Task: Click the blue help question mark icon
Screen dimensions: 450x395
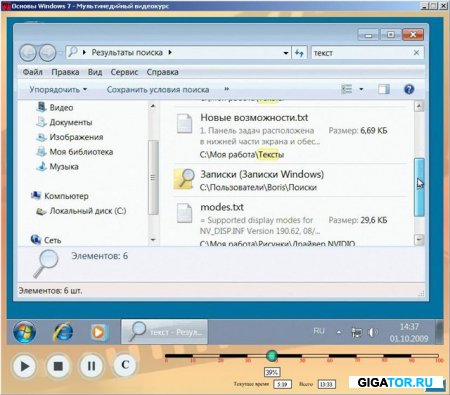Action: pos(409,89)
